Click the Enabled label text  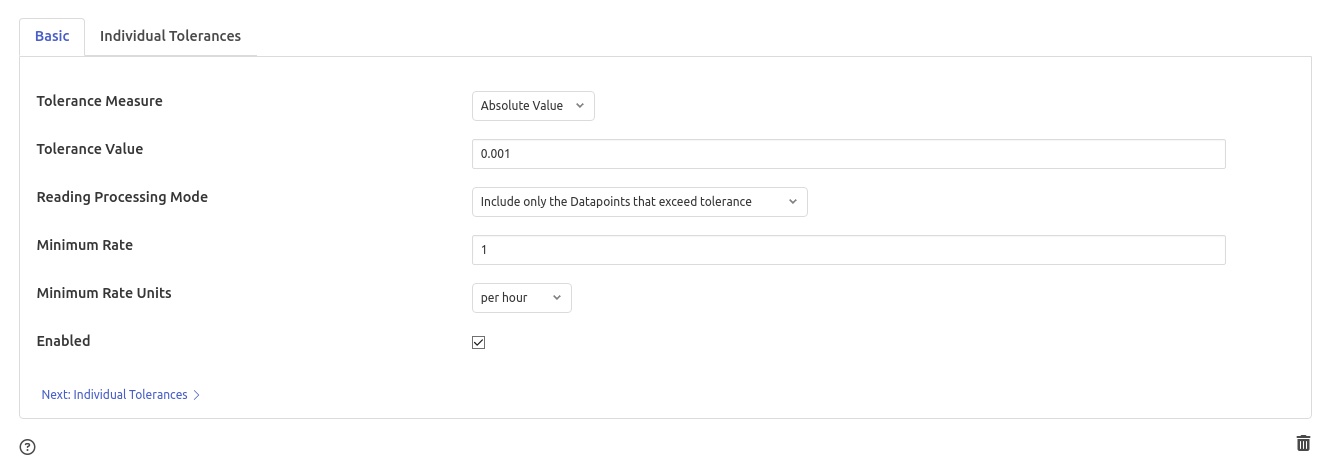click(63, 341)
